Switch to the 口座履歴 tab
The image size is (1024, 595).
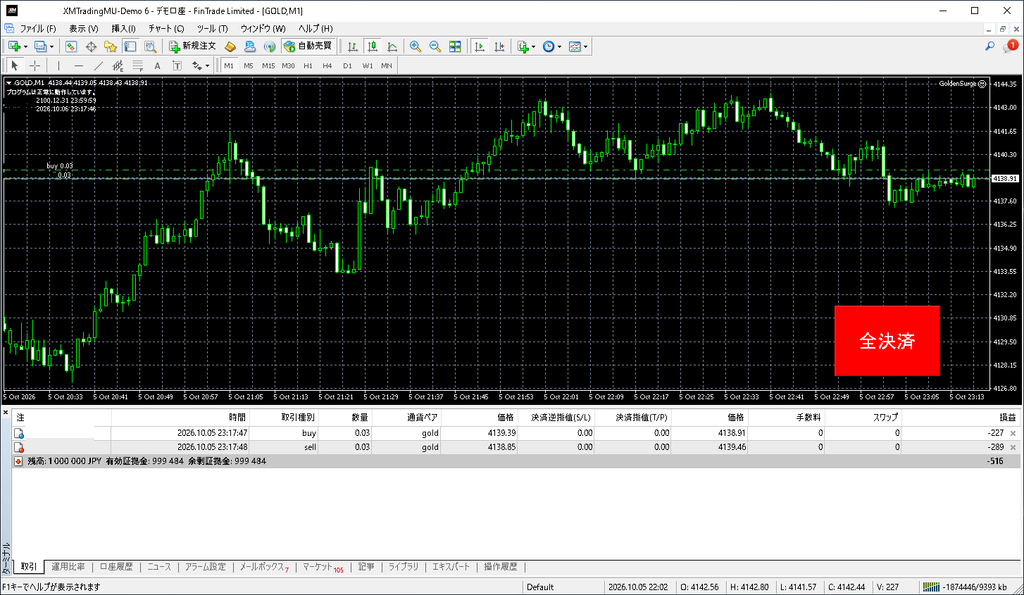116,567
